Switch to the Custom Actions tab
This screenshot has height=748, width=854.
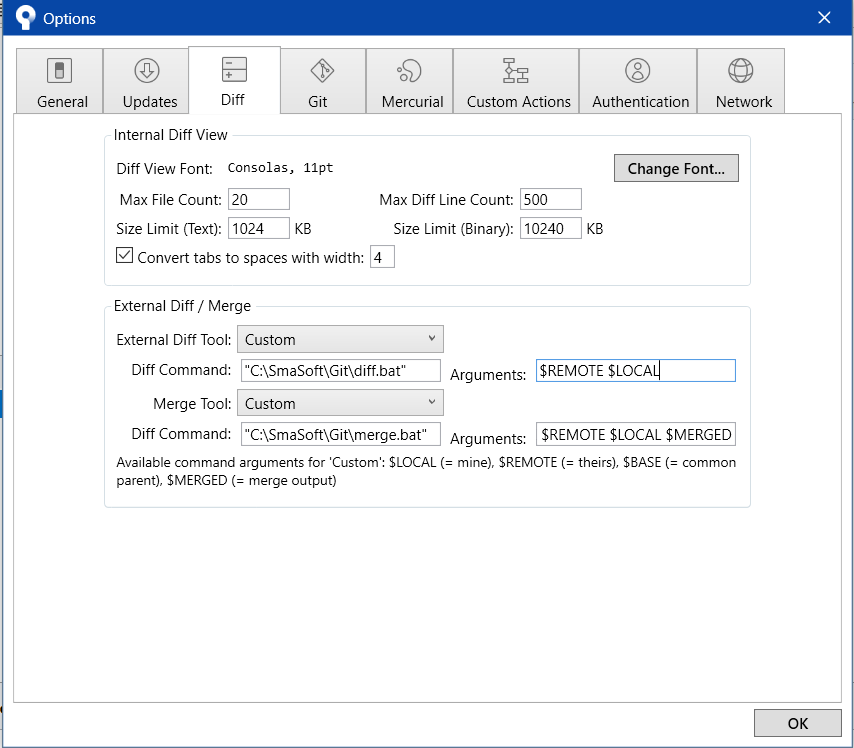[x=516, y=81]
